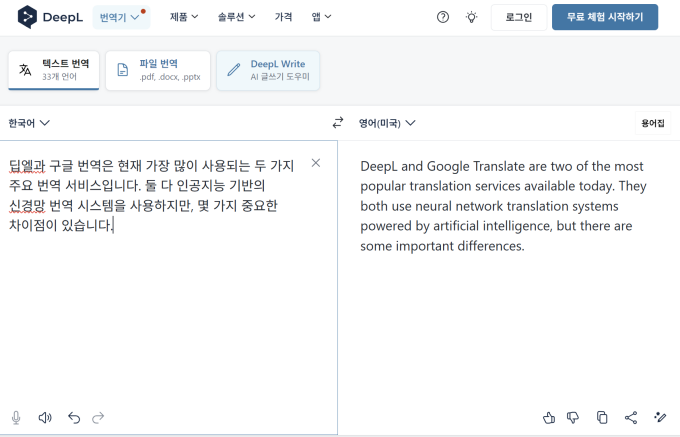The width and height of the screenshot is (680, 437).
Task: Click 무료 체험 시작하기 button
Action: pyautogui.click(x=605, y=17)
